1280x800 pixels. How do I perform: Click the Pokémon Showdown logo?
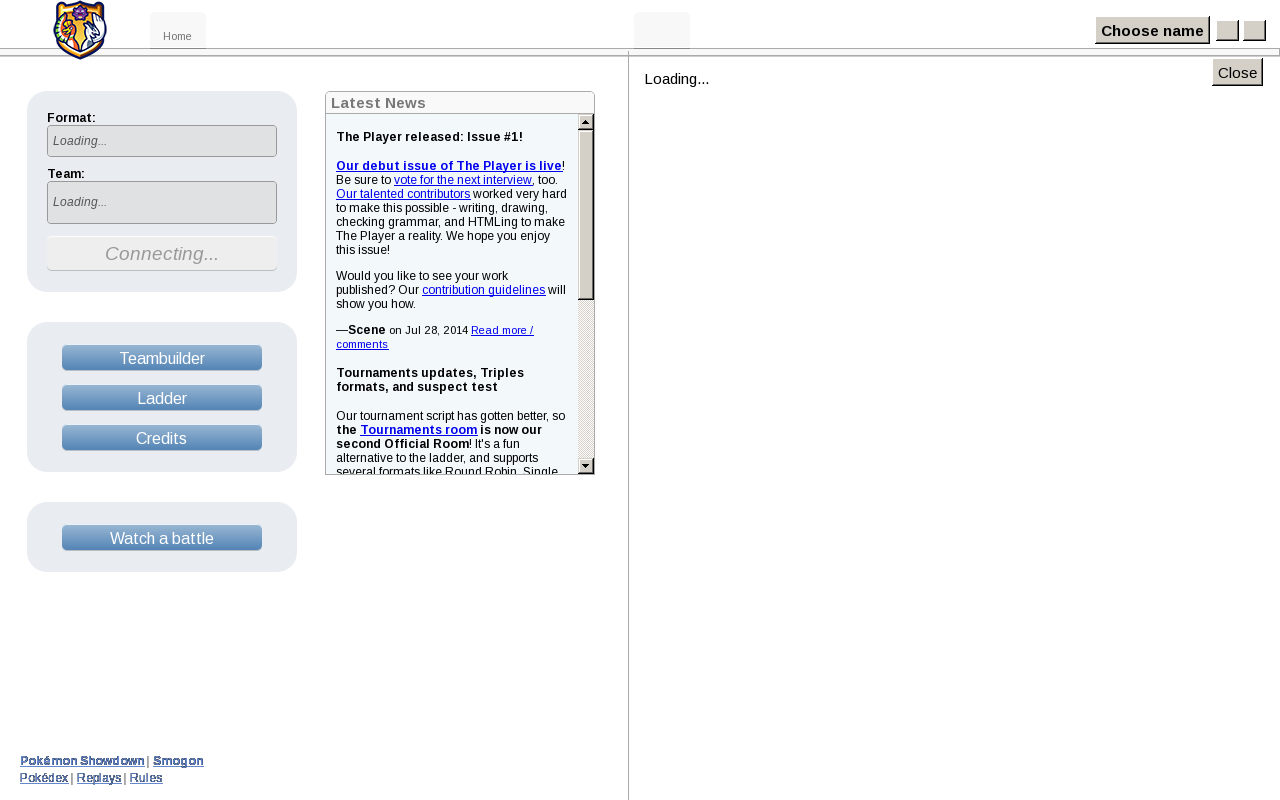click(x=80, y=30)
